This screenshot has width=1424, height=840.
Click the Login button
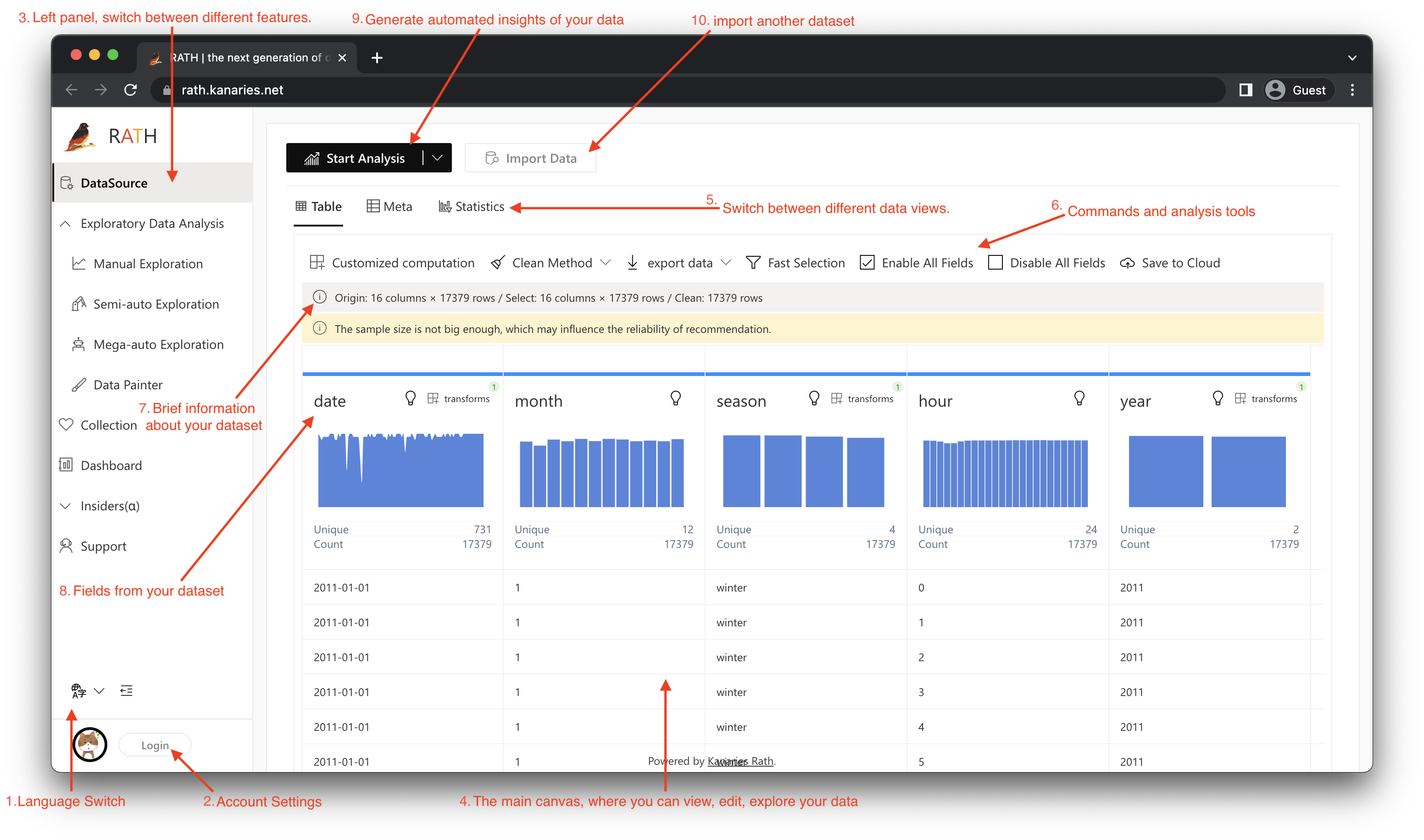[155, 746]
